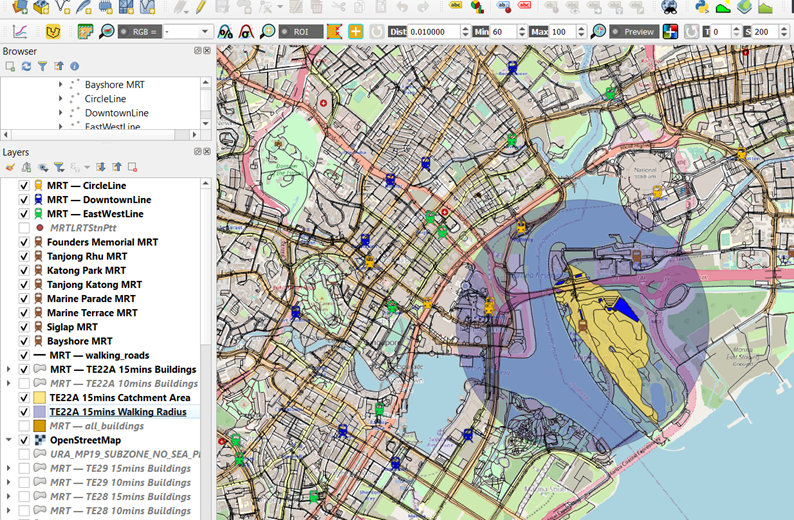
Task: Expand the Bayshore MRT browser item
Action: pos(61,86)
